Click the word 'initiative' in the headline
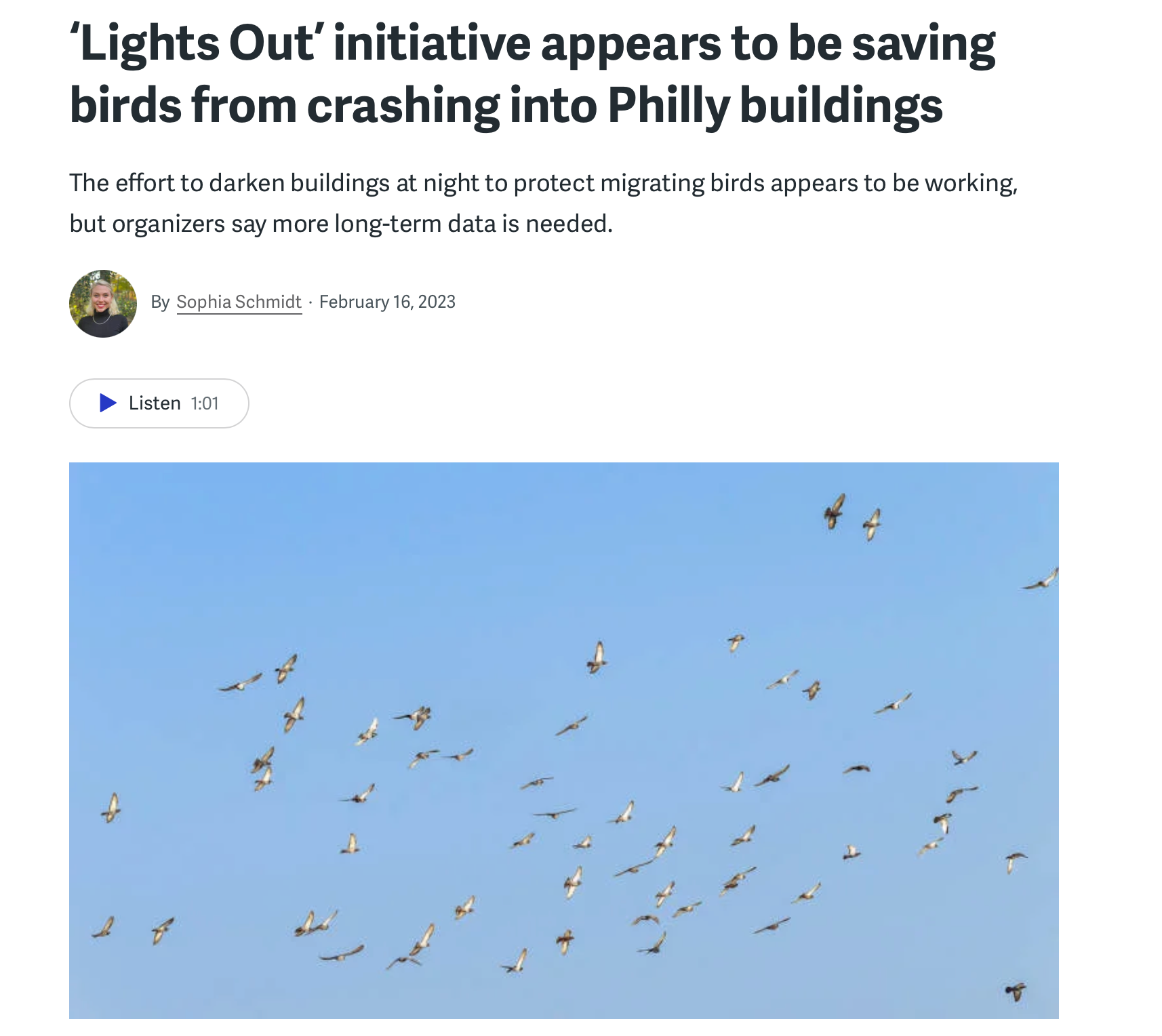This screenshot has width=1162, height=1036. point(432,43)
